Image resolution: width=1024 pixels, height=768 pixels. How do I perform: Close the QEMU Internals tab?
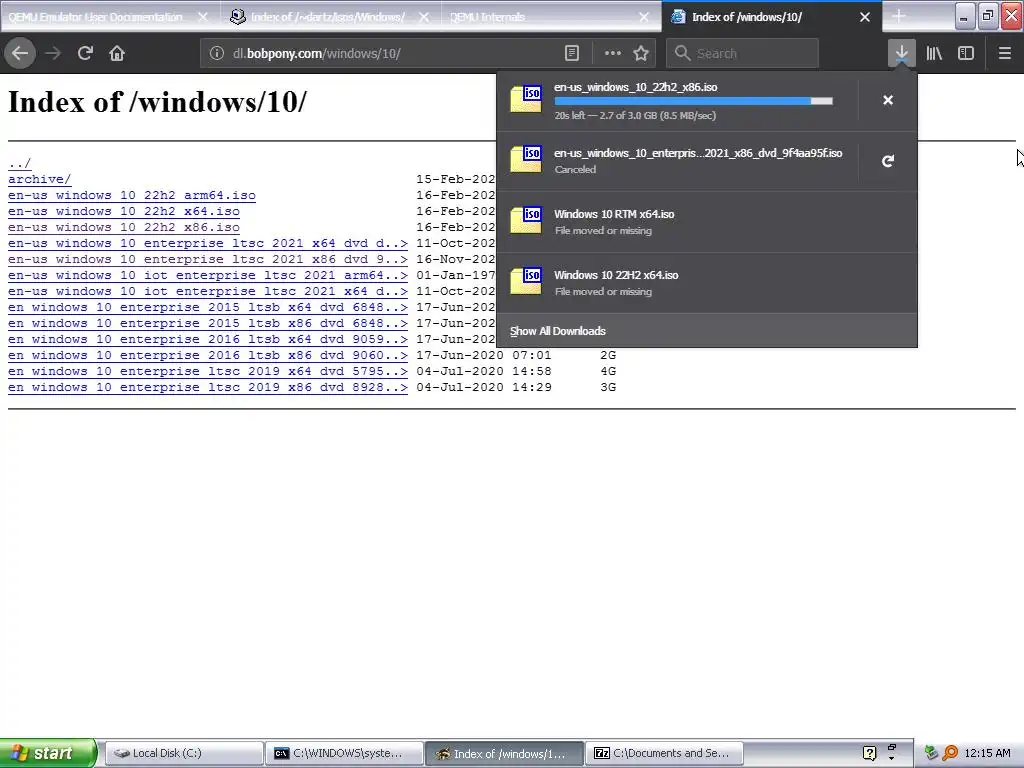pos(645,17)
